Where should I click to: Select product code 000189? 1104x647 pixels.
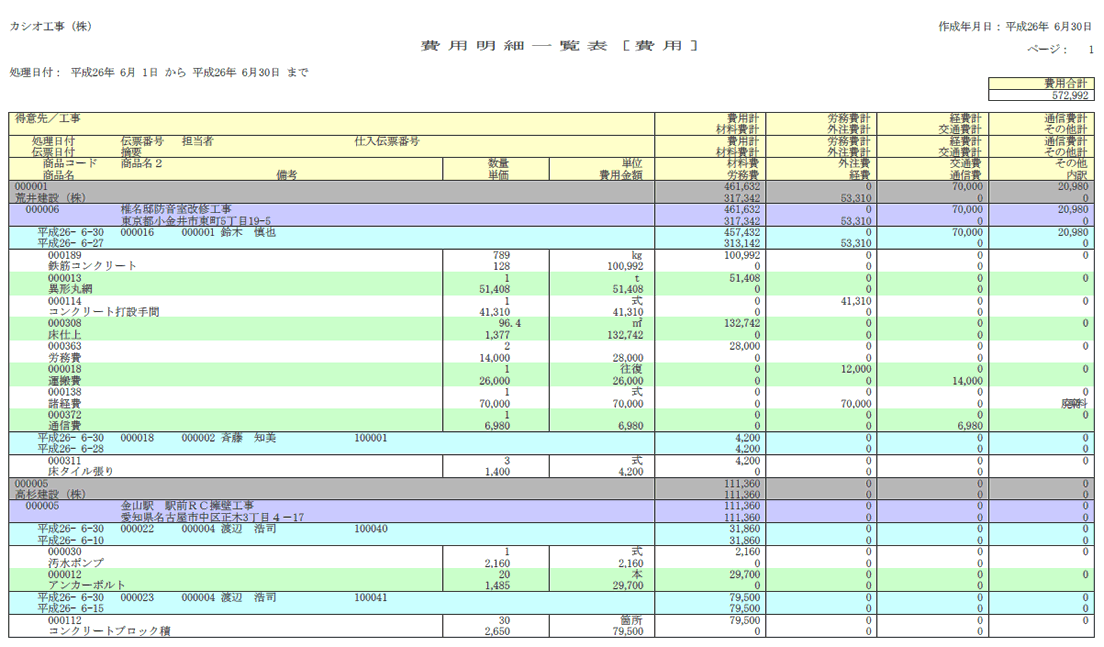pos(65,255)
